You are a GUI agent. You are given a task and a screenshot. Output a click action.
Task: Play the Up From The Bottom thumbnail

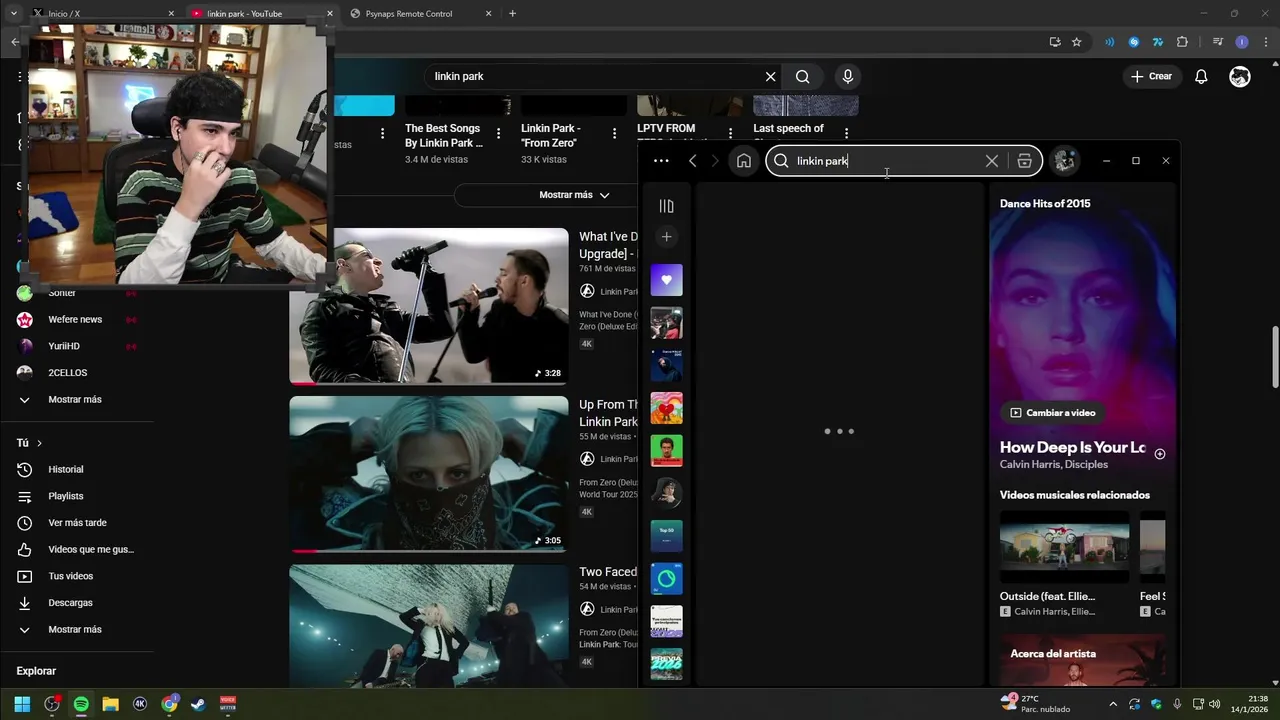[429, 474]
